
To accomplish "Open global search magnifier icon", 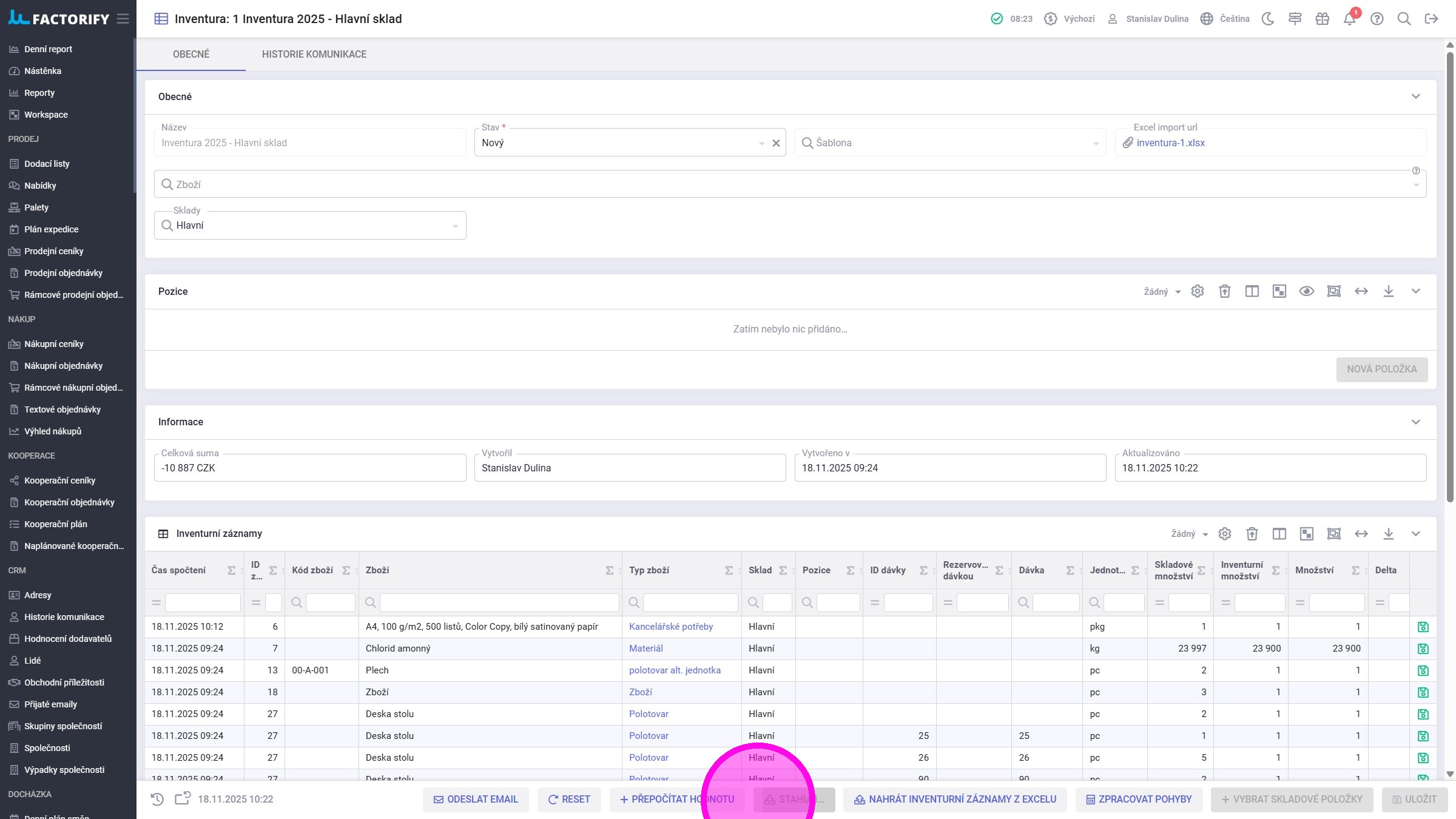I will [1404, 19].
